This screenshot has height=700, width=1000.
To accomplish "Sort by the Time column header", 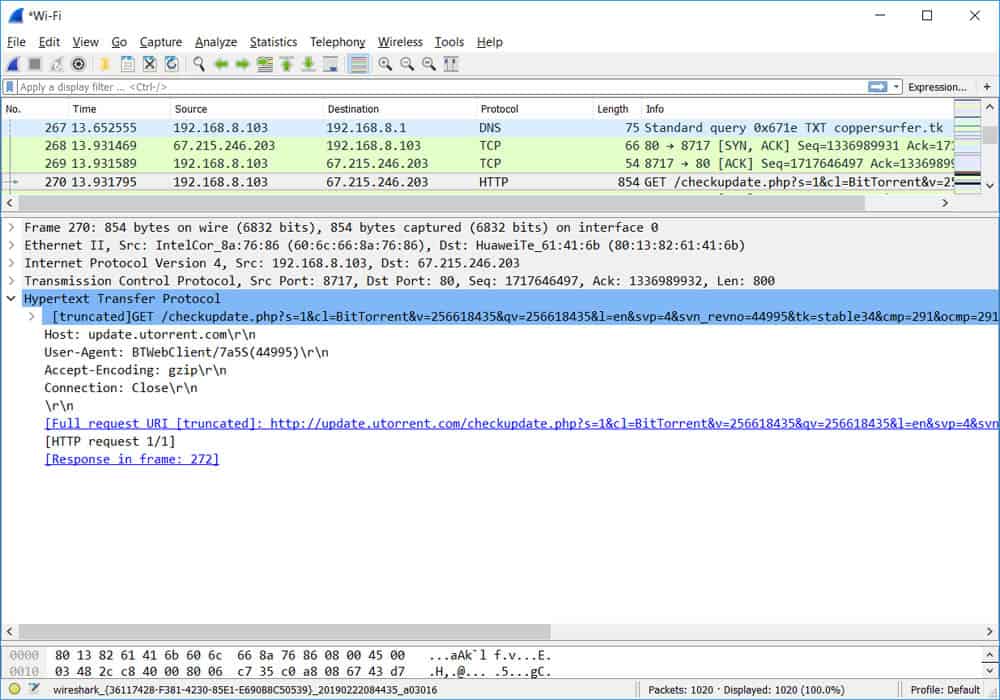I will [119, 109].
